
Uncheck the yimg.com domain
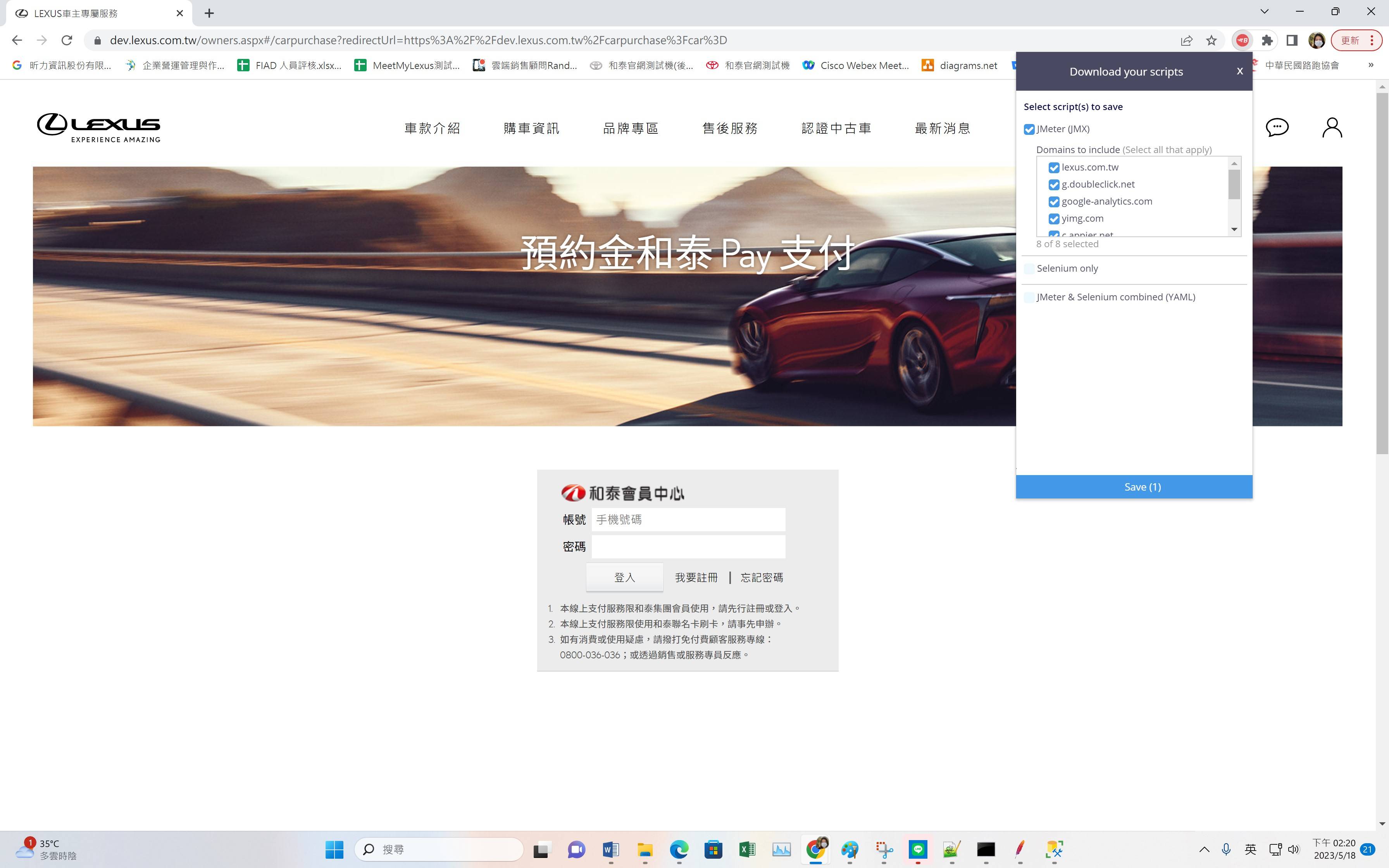point(1054,219)
